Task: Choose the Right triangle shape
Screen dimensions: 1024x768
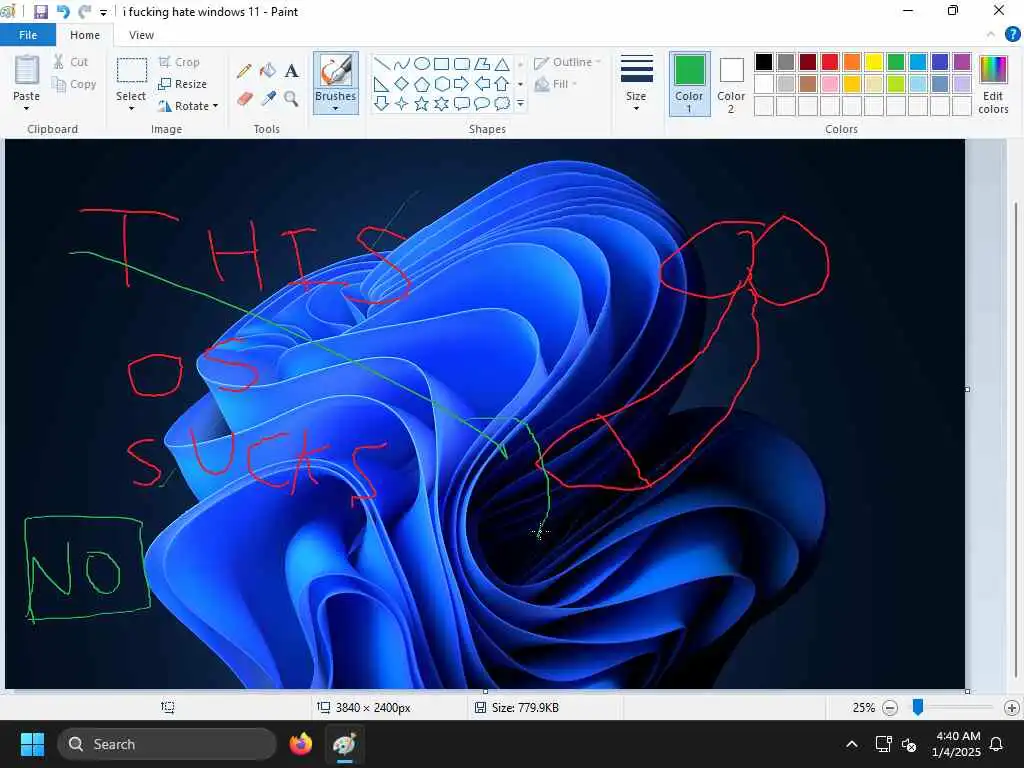Action: (381, 84)
